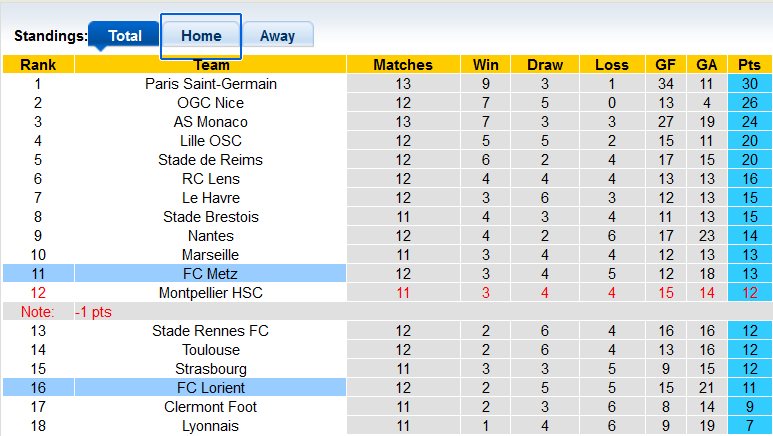Click highlighted FC Metz team name
This screenshot has width=773, height=436.
210,274
